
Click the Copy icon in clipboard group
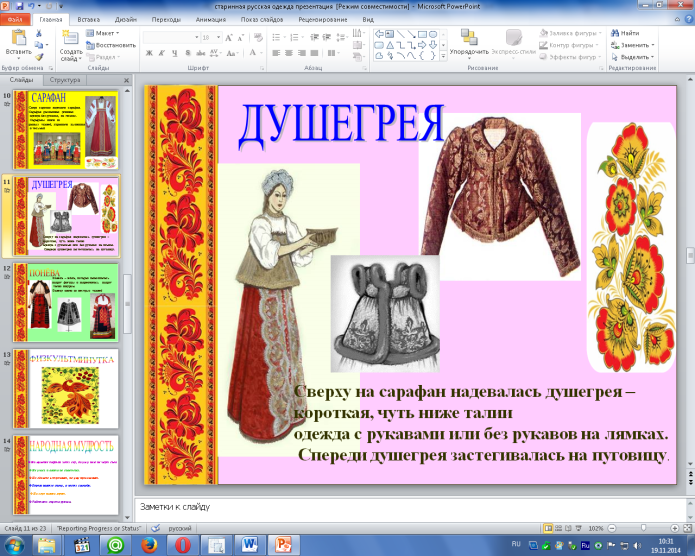pyautogui.click(x=39, y=45)
